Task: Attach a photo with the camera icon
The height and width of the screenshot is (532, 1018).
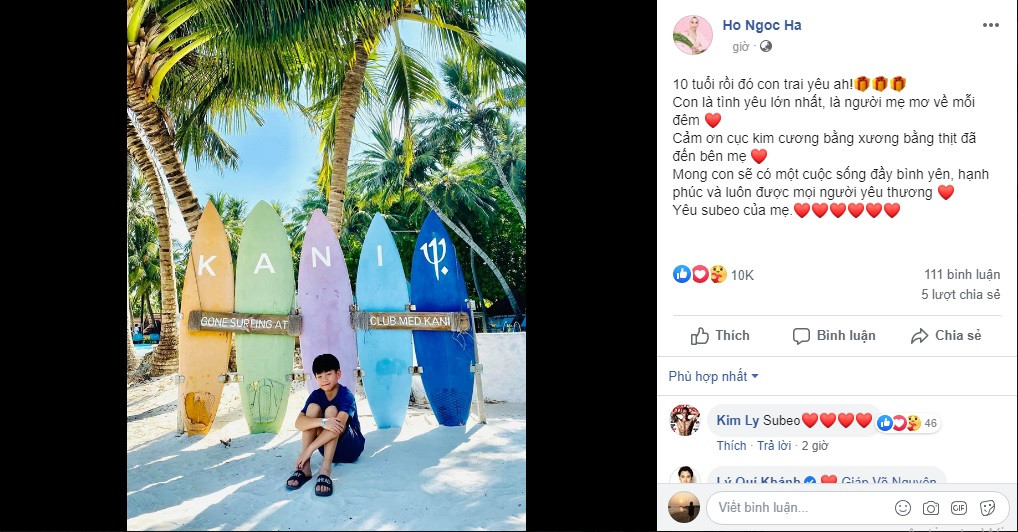Action: [x=931, y=507]
